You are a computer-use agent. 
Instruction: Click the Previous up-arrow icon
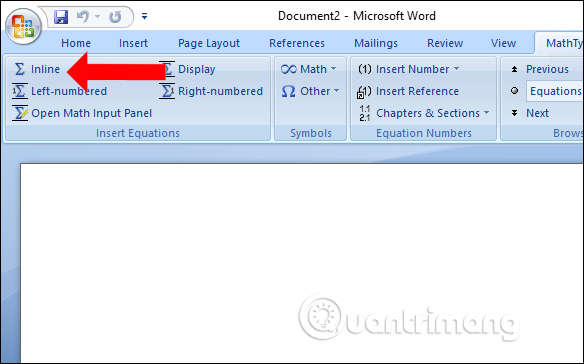[514, 69]
